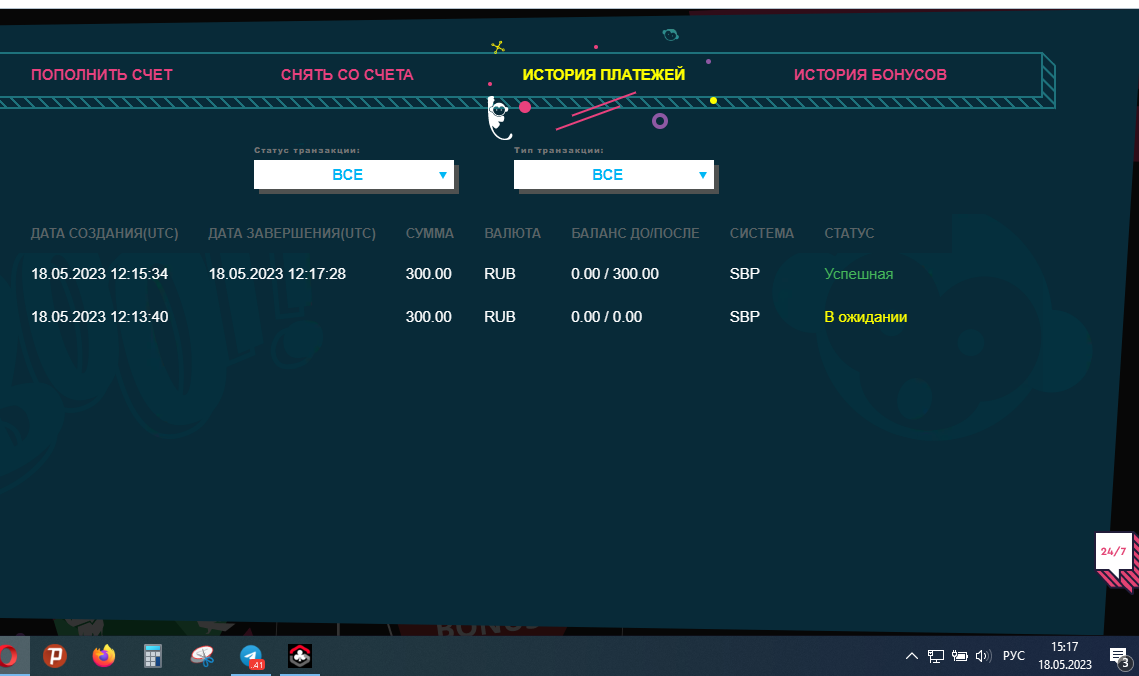Show hidden system tray icons

(x=912, y=656)
